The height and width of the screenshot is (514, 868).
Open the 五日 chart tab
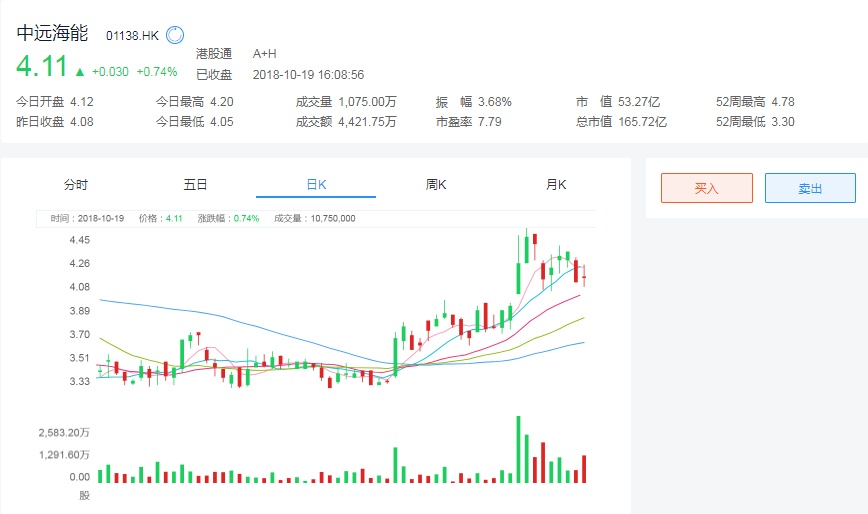coord(195,184)
